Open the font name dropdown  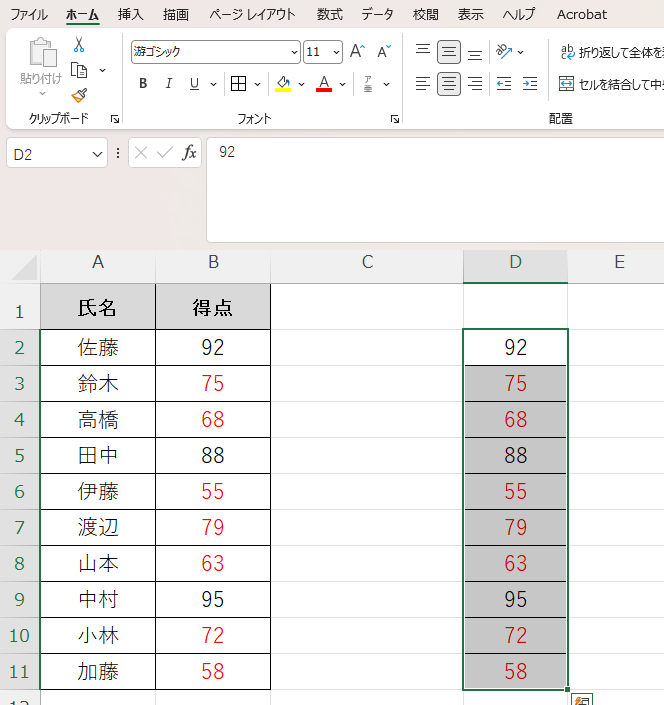tap(294, 52)
